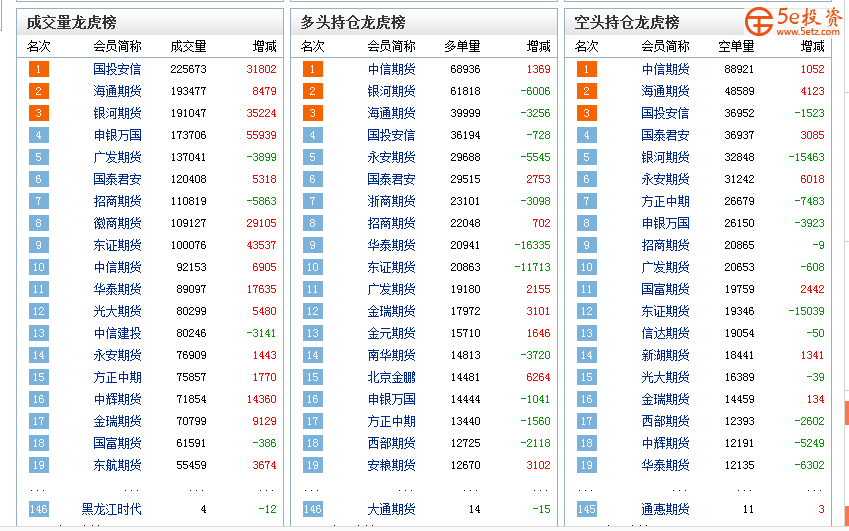Open 海通期货 in the volume ranking
Viewport: 849px width, 531px height.
coord(117,91)
